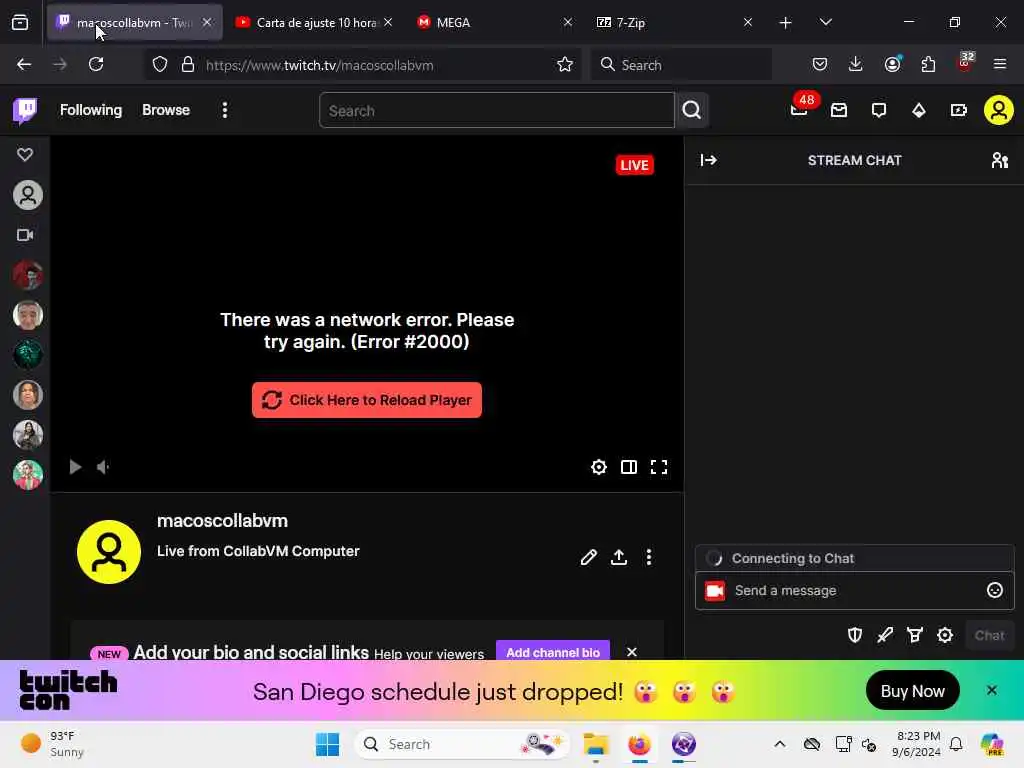Open chat shield moderation icon

pyautogui.click(x=855, y=635)
